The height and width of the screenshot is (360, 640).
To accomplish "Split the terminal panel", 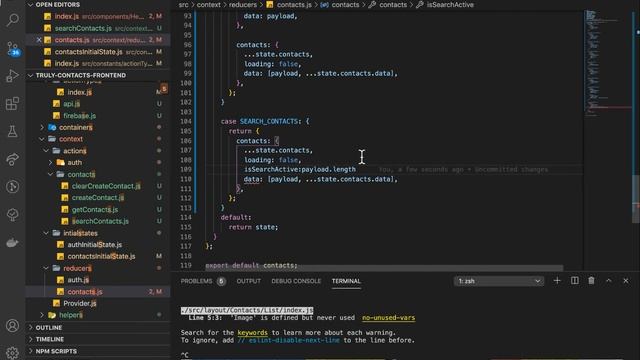I will point(574,281).
